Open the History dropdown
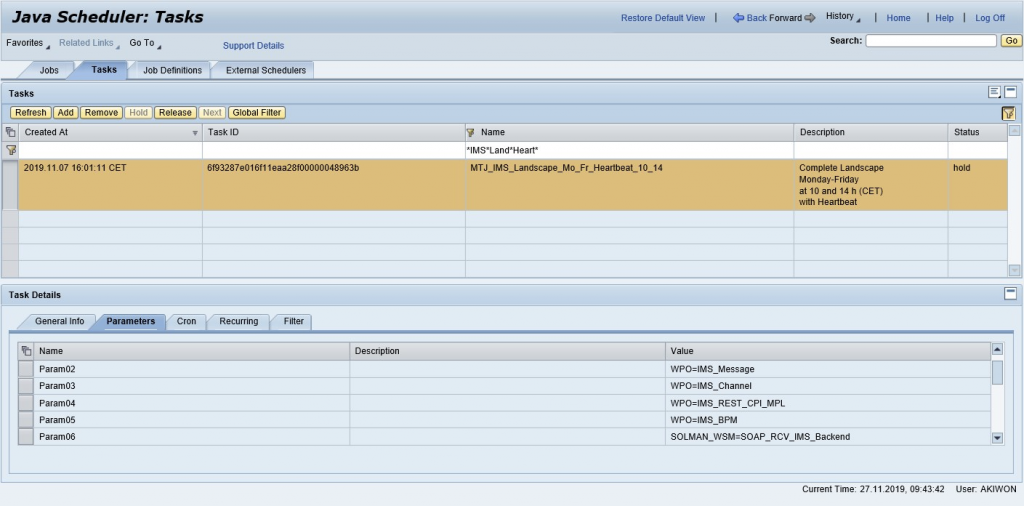 842,16
